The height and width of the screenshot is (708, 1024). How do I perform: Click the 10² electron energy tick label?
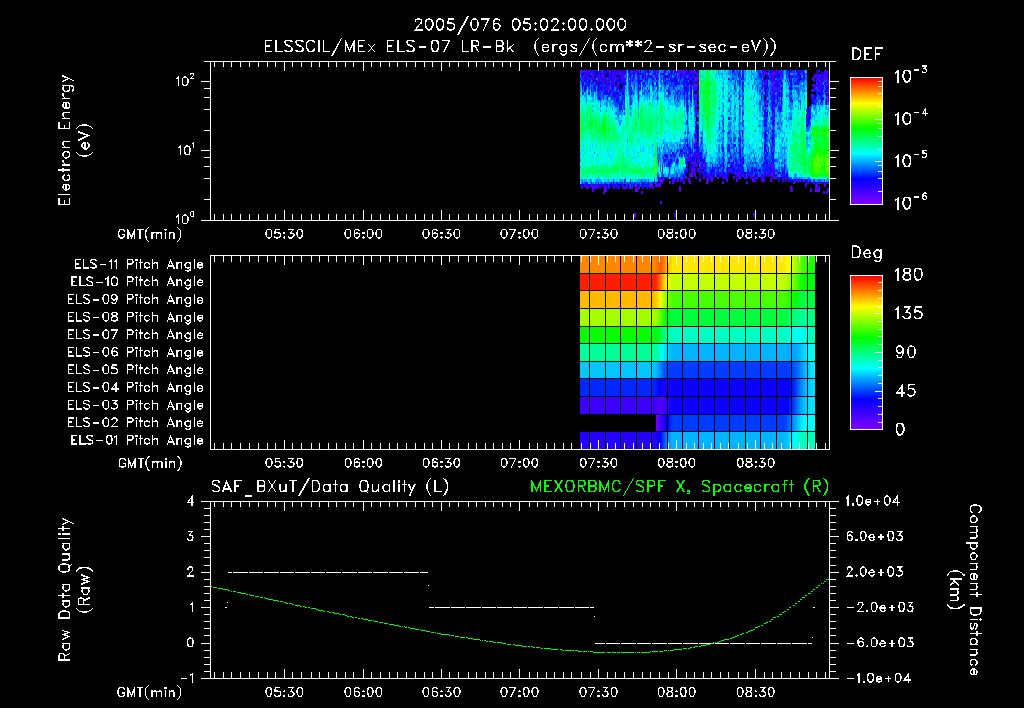[185, 82]
